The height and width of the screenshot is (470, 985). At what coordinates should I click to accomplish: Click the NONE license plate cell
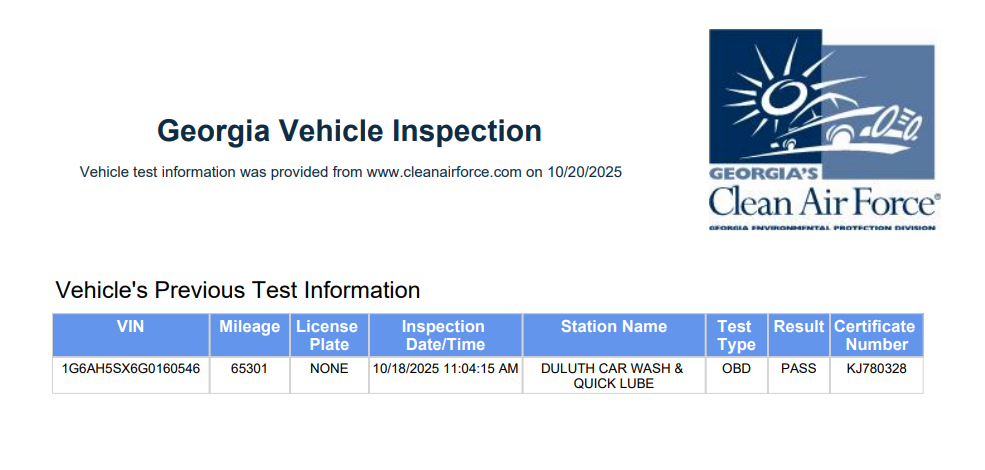tap(329, 368)
